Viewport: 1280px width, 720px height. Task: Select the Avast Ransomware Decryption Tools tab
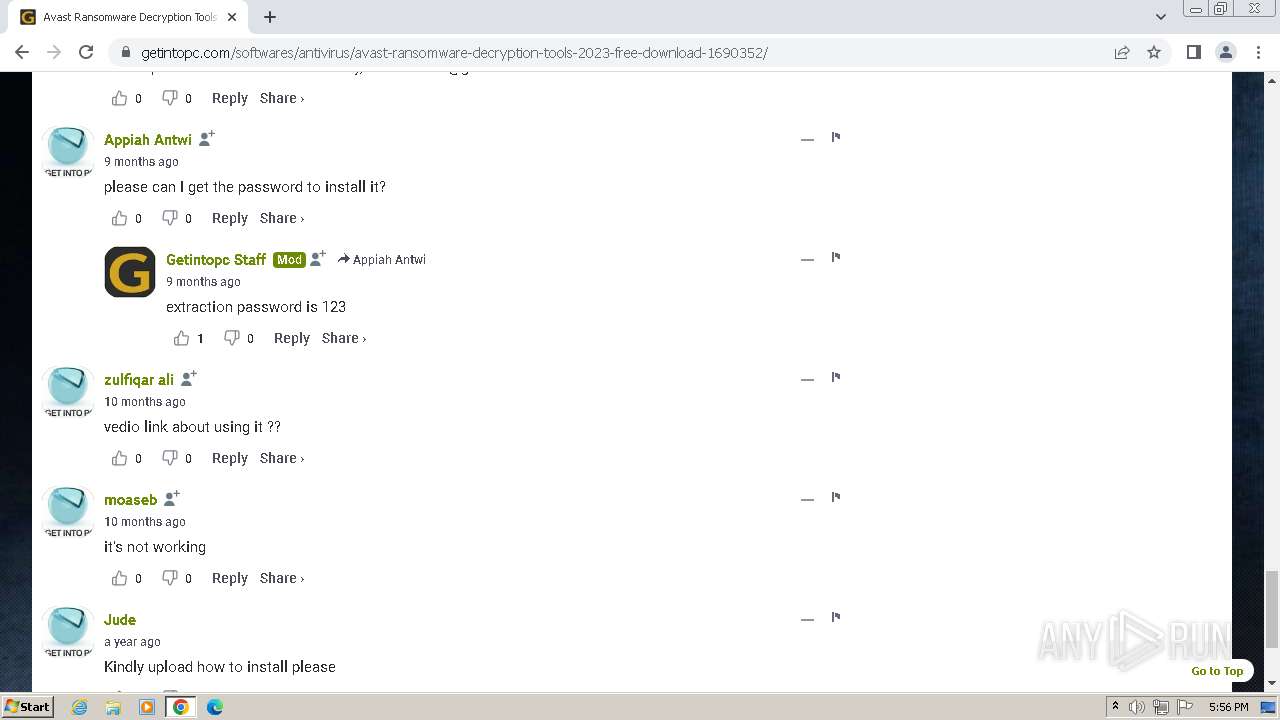[x=128, y=17]
